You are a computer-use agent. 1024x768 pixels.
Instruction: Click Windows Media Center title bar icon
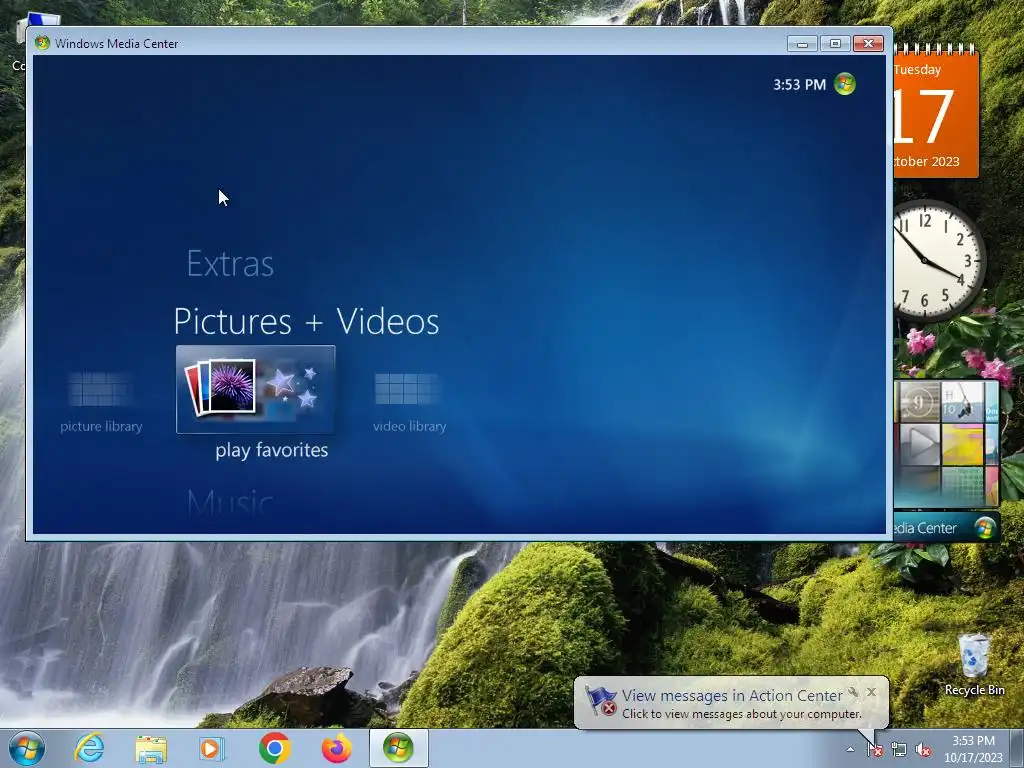tap(42, 43)
